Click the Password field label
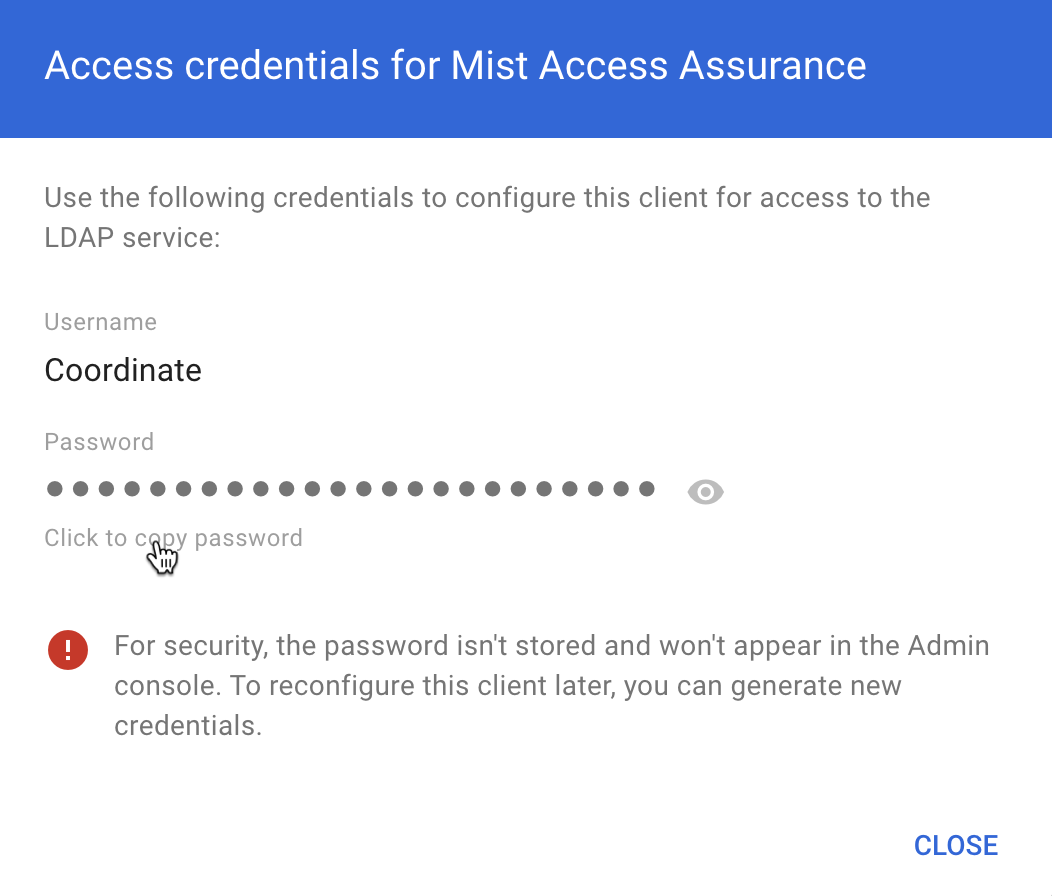This screenshot has height=896, width=1052. pos(99,442)
